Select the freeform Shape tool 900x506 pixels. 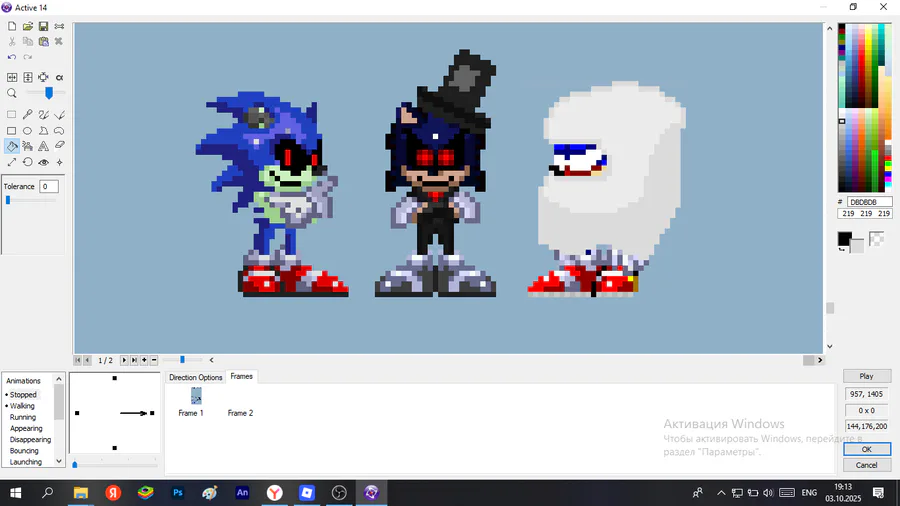point(59,131)
